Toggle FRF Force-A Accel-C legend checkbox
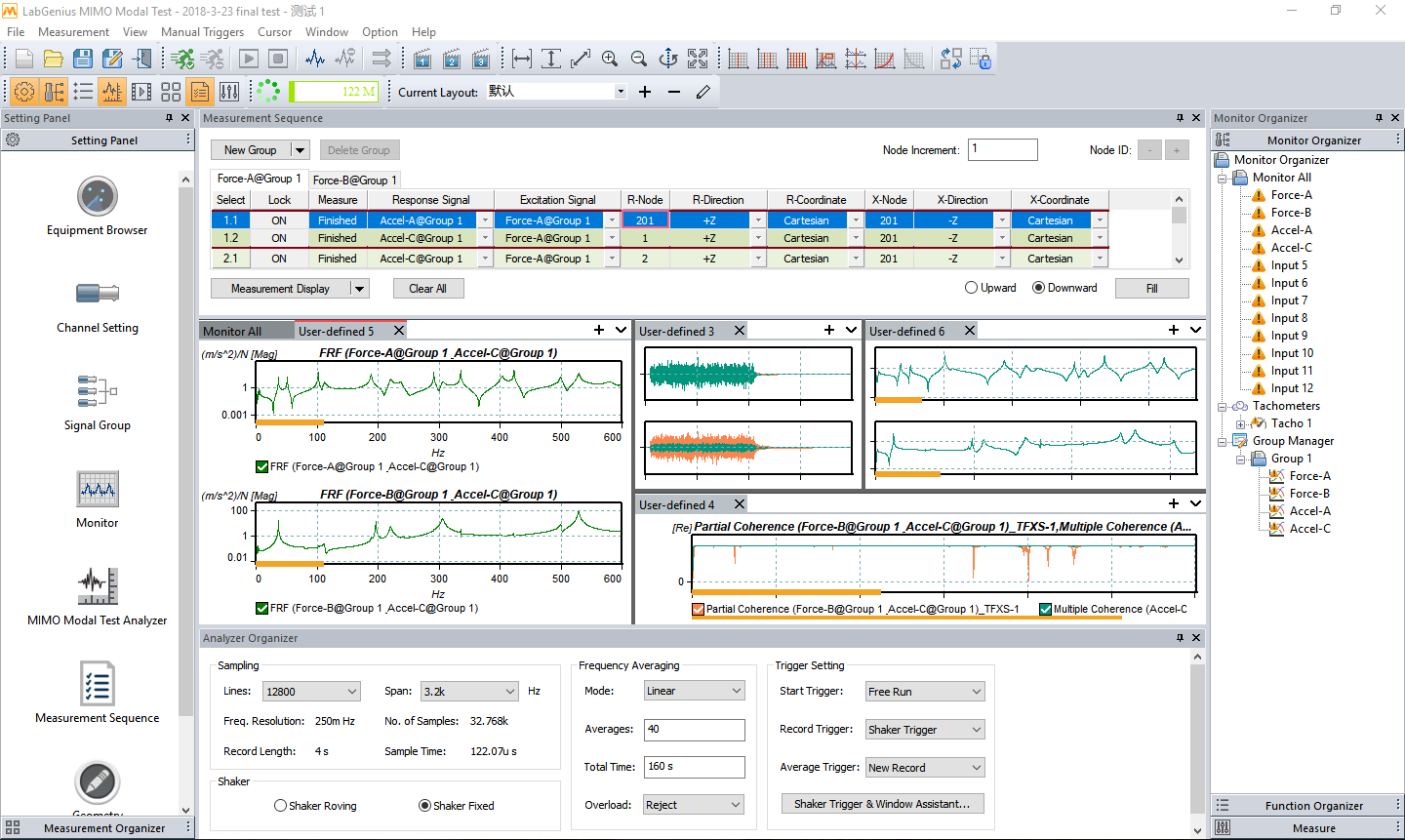The width and height of the screenshot is (1405, 840). click(x=261, y=466)
